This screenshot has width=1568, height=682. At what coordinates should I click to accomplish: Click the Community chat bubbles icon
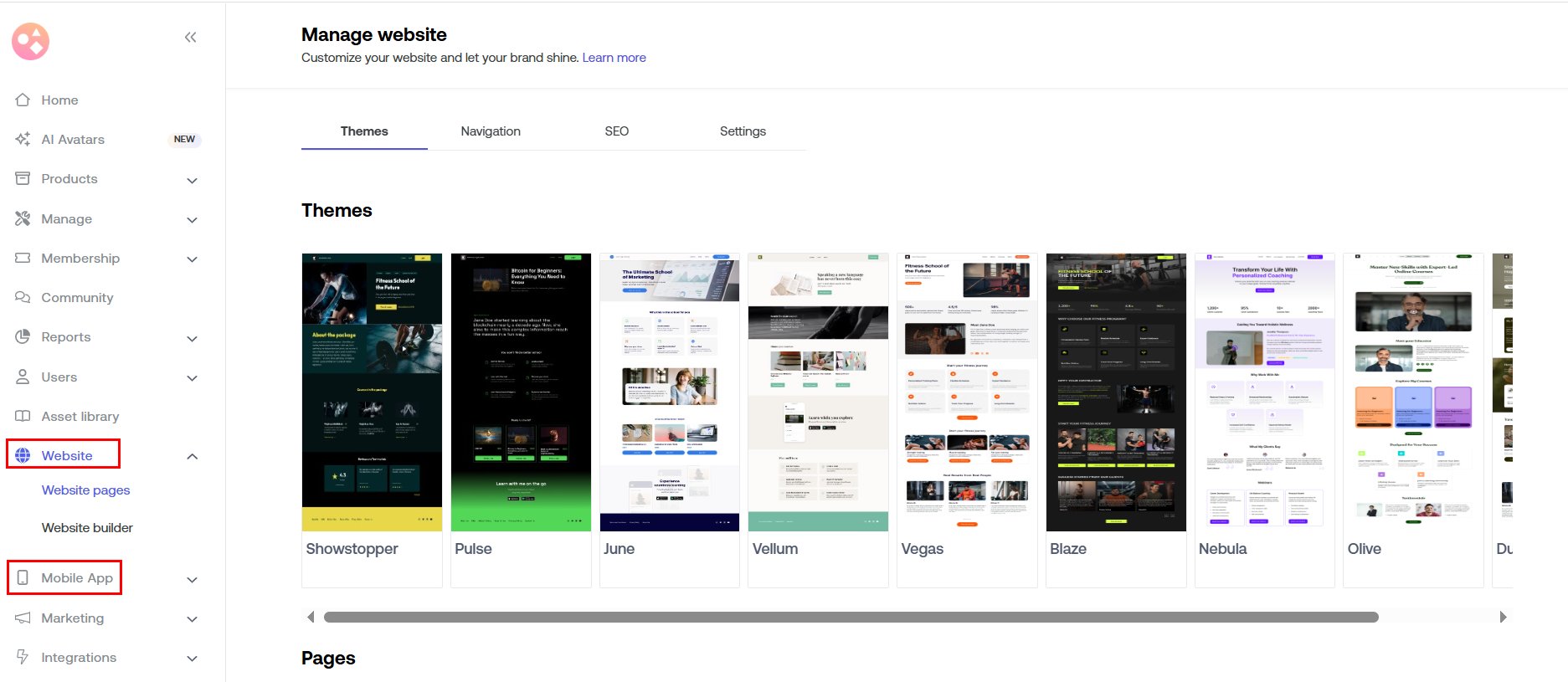23,297
